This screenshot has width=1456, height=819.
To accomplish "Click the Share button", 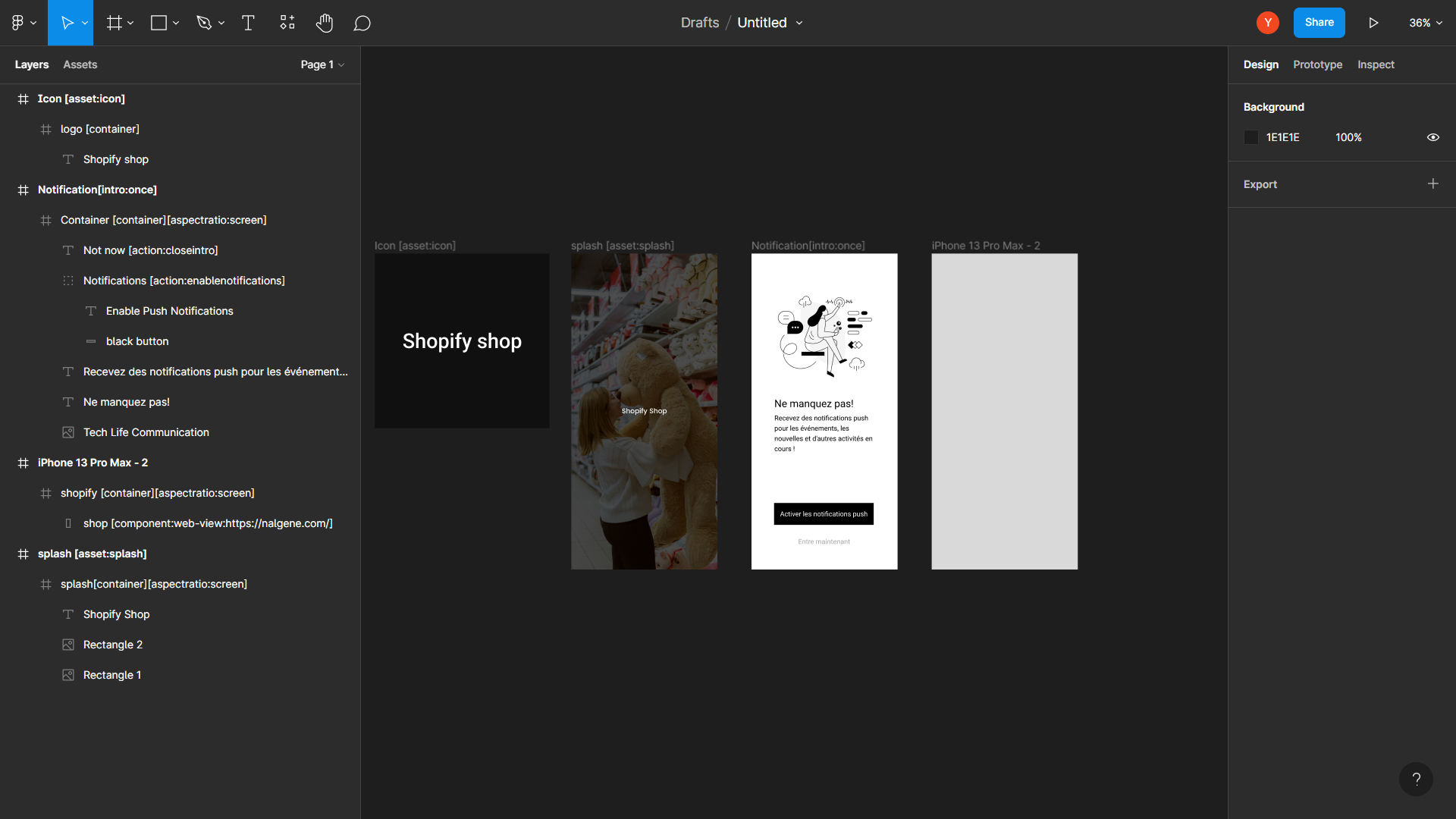I will click(x=1319, y=23).
